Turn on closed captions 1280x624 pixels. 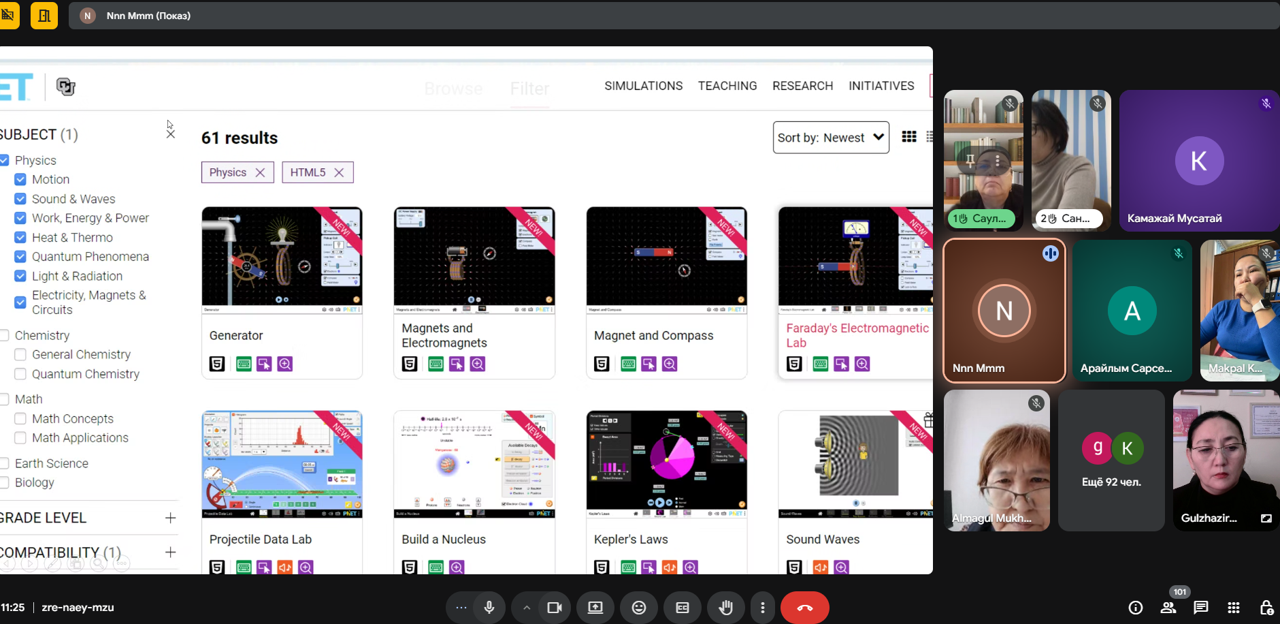pyautogui.click(x=683, y=607)
